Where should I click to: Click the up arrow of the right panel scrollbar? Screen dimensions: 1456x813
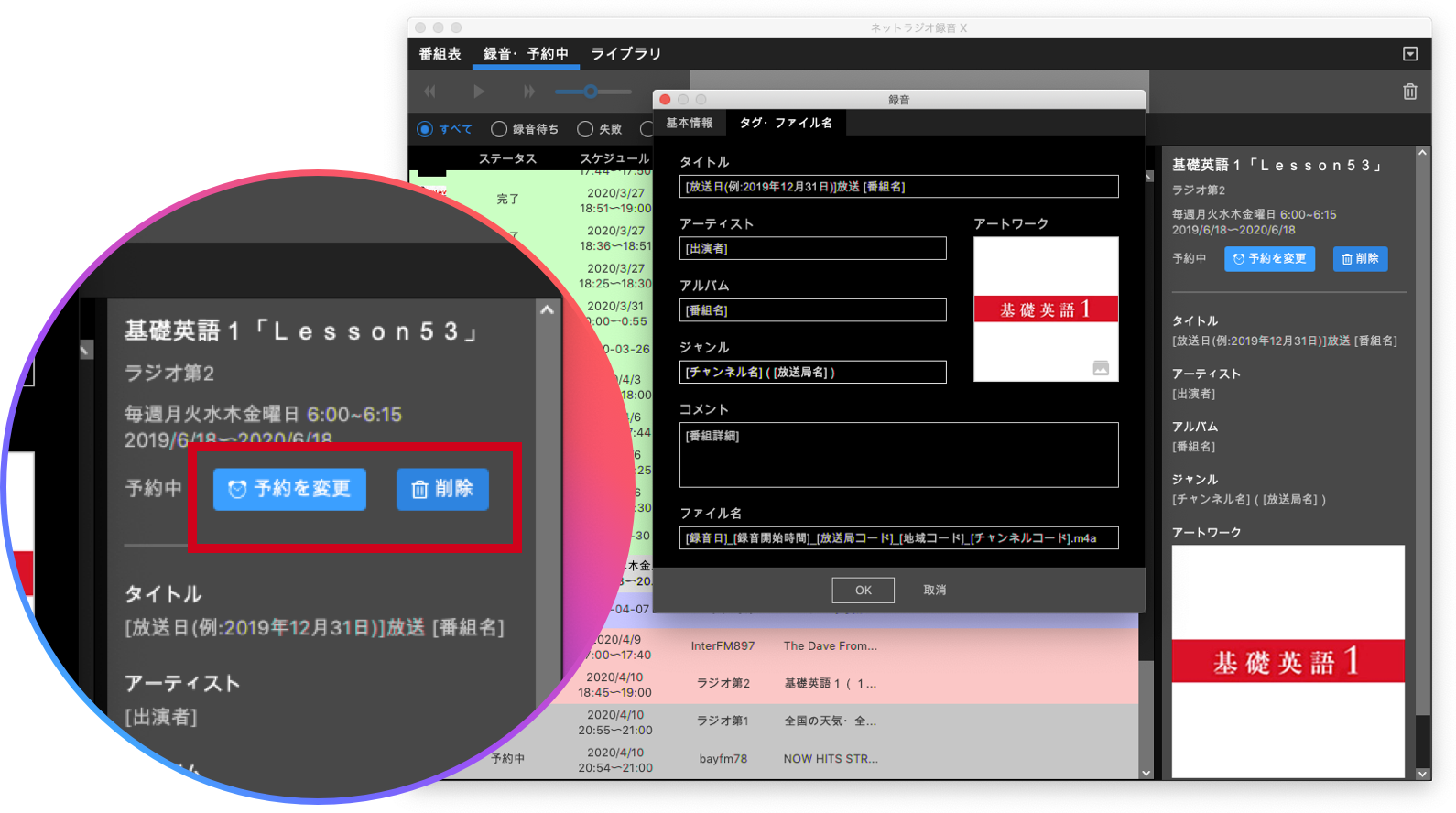point(1422,154)
